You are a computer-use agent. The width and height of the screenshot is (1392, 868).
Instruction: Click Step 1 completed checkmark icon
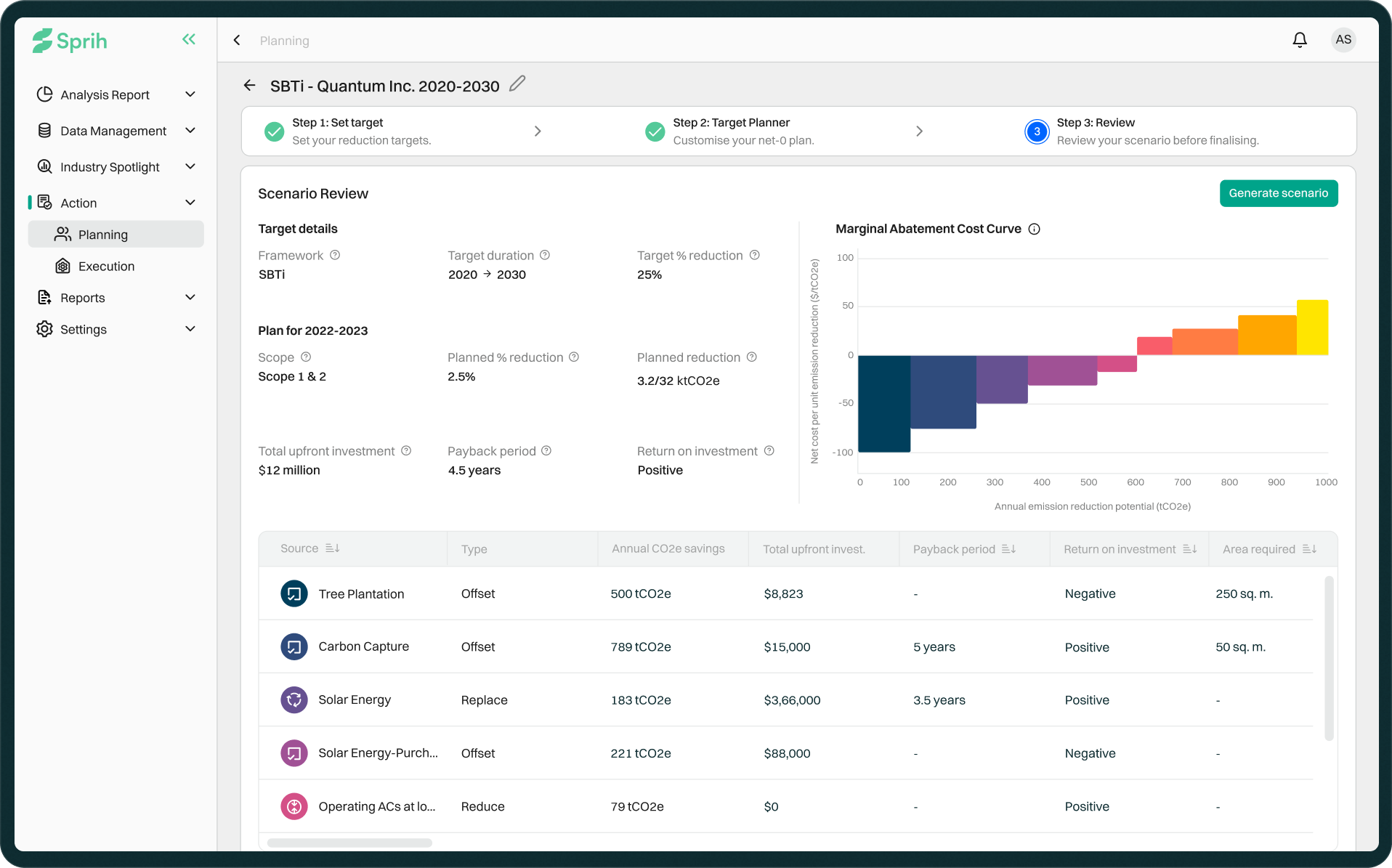(x=275, y=131)
